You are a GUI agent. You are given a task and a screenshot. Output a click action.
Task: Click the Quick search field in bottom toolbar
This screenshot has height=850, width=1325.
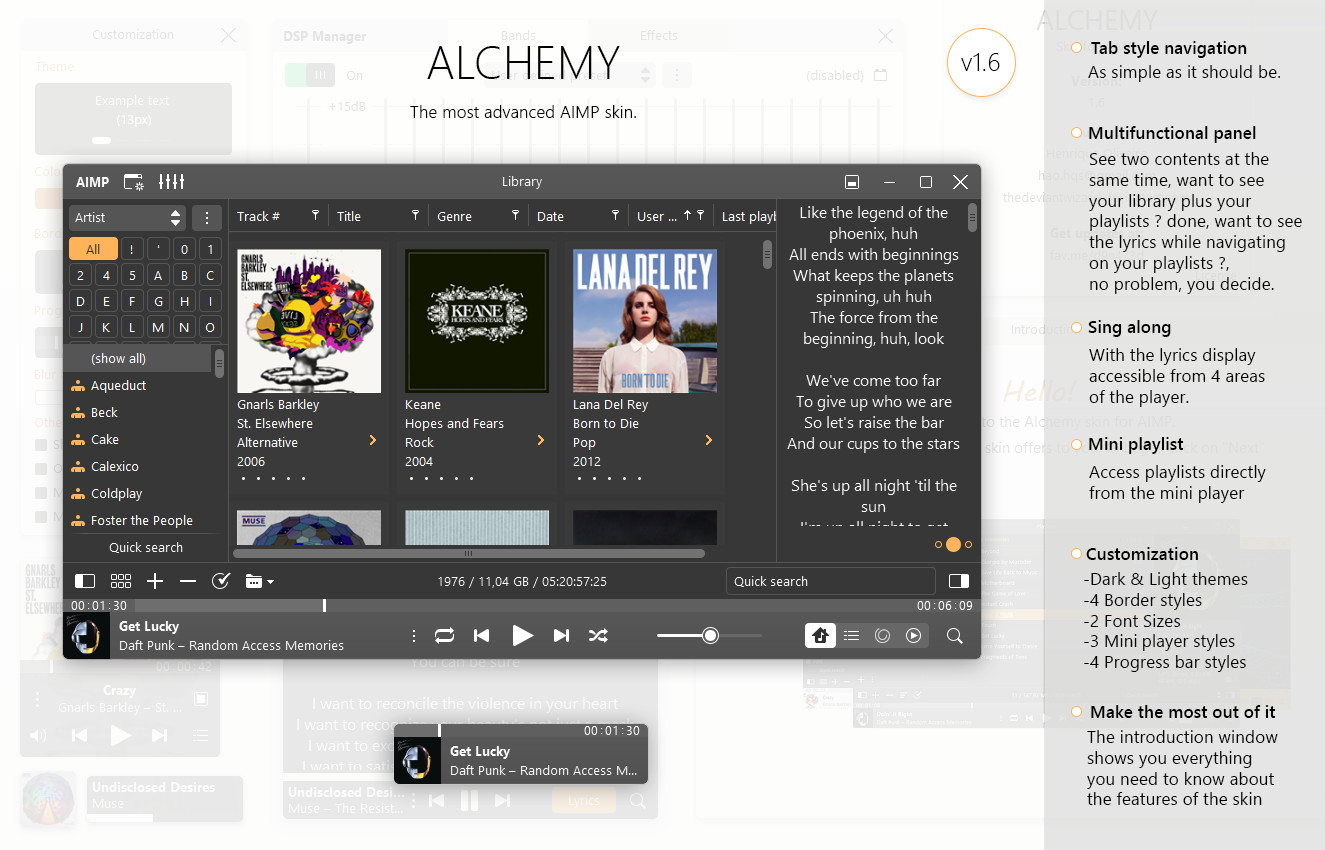click(830, 581)
